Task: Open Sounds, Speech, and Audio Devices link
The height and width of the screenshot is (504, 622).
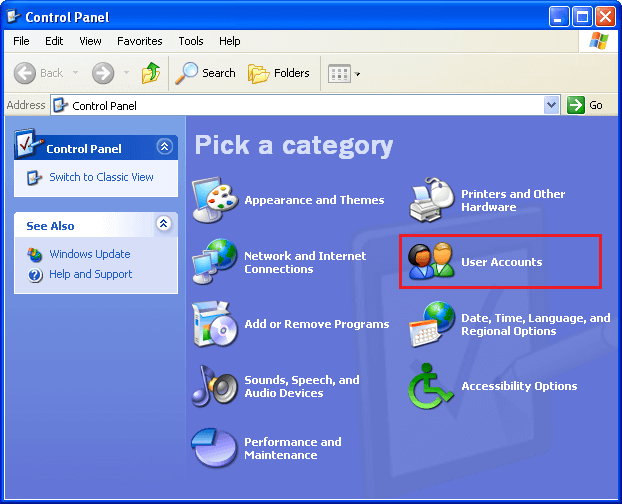Action: [302, 386]
